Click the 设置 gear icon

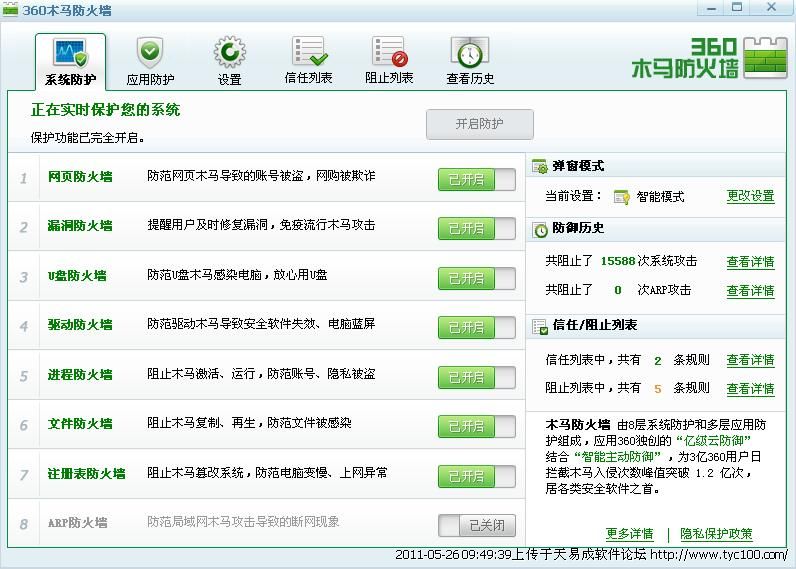coord(229,52)
